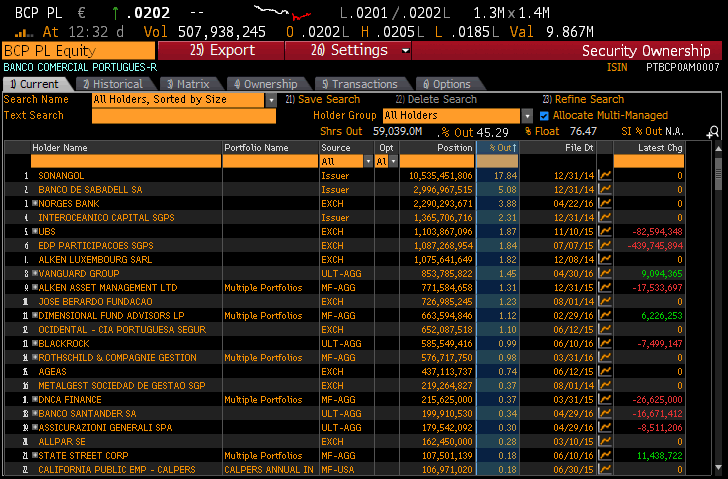Open history chart icon for BLACKROCK row

[x=604, y=343]
